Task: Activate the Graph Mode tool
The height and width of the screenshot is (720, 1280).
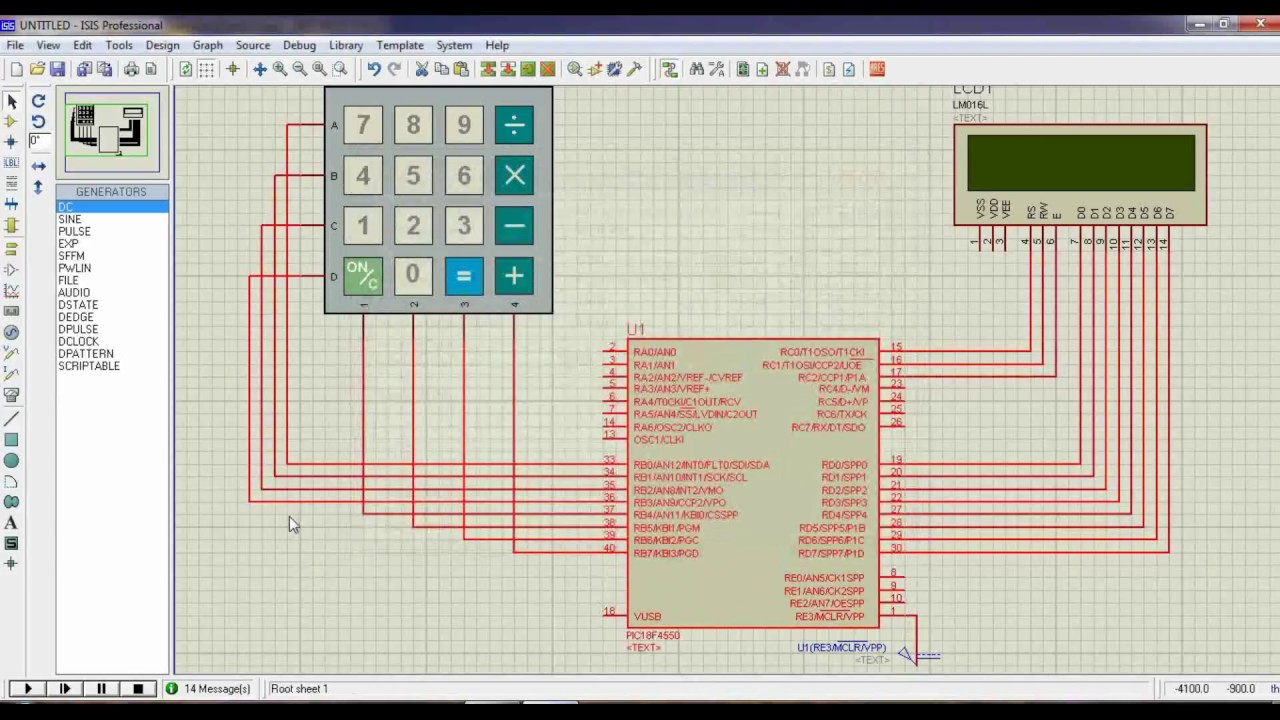Action: tap(12, 291)
